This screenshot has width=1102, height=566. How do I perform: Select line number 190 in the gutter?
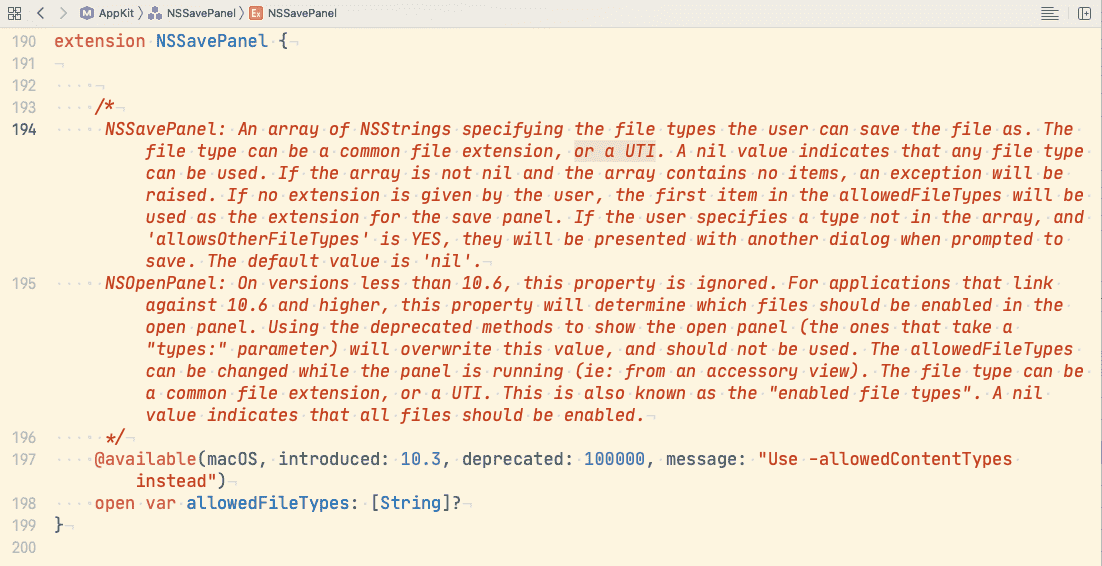click(24, 41)
